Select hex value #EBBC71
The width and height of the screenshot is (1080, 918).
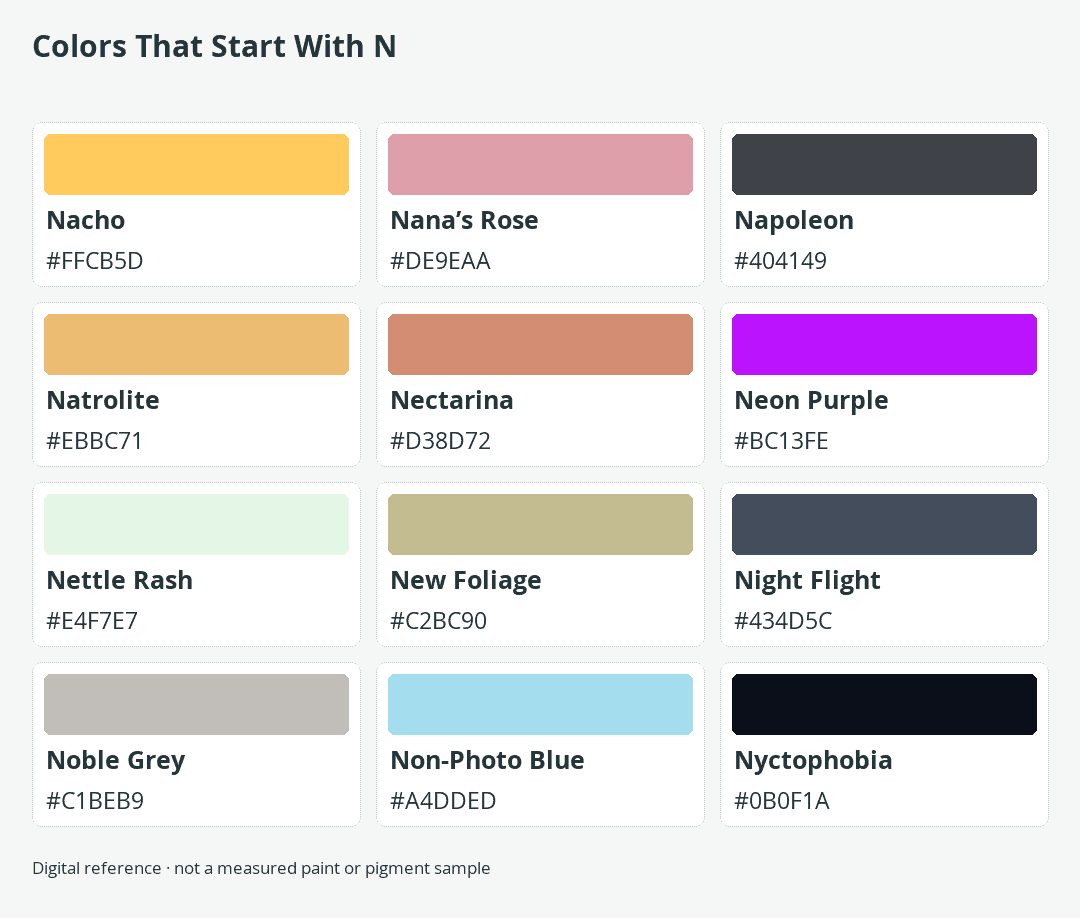point(94,441)
